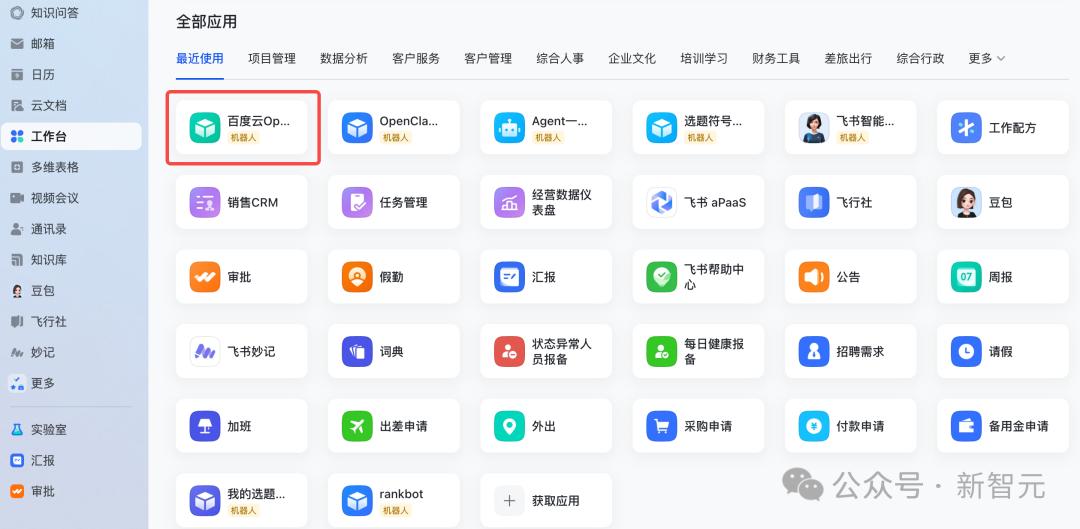
Task: Open 云文档 in the sidebar
Action: (72, 105)
